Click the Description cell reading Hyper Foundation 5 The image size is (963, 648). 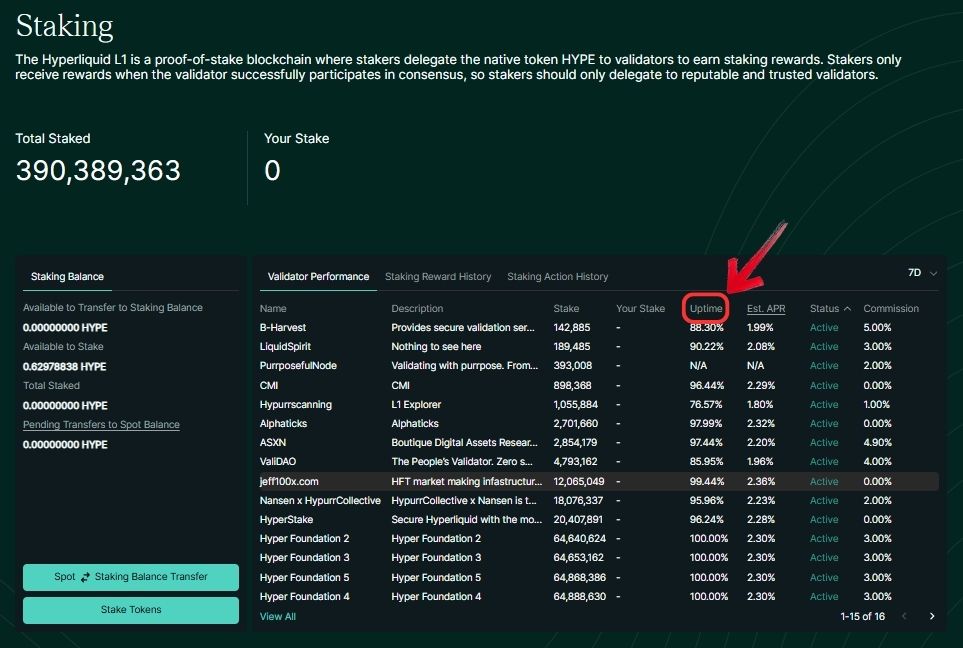point(436,577)
